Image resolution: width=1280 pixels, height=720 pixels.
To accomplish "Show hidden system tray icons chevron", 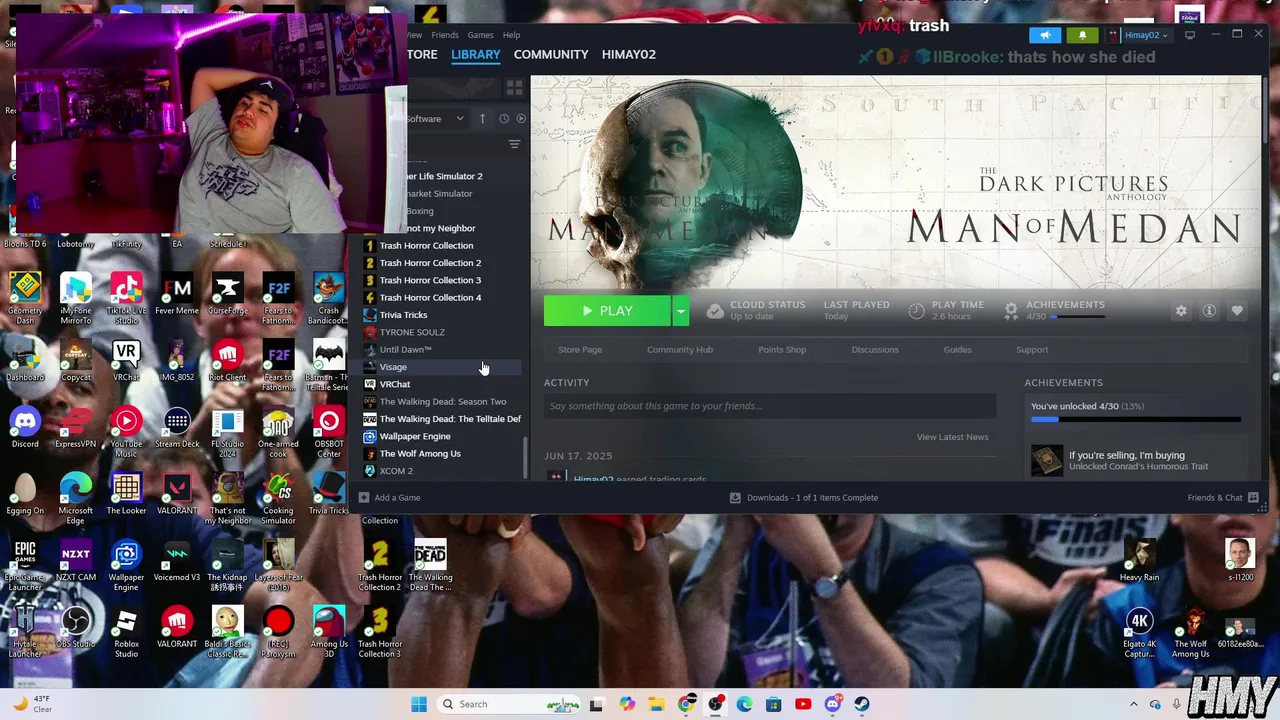I will pos(1133,704).
